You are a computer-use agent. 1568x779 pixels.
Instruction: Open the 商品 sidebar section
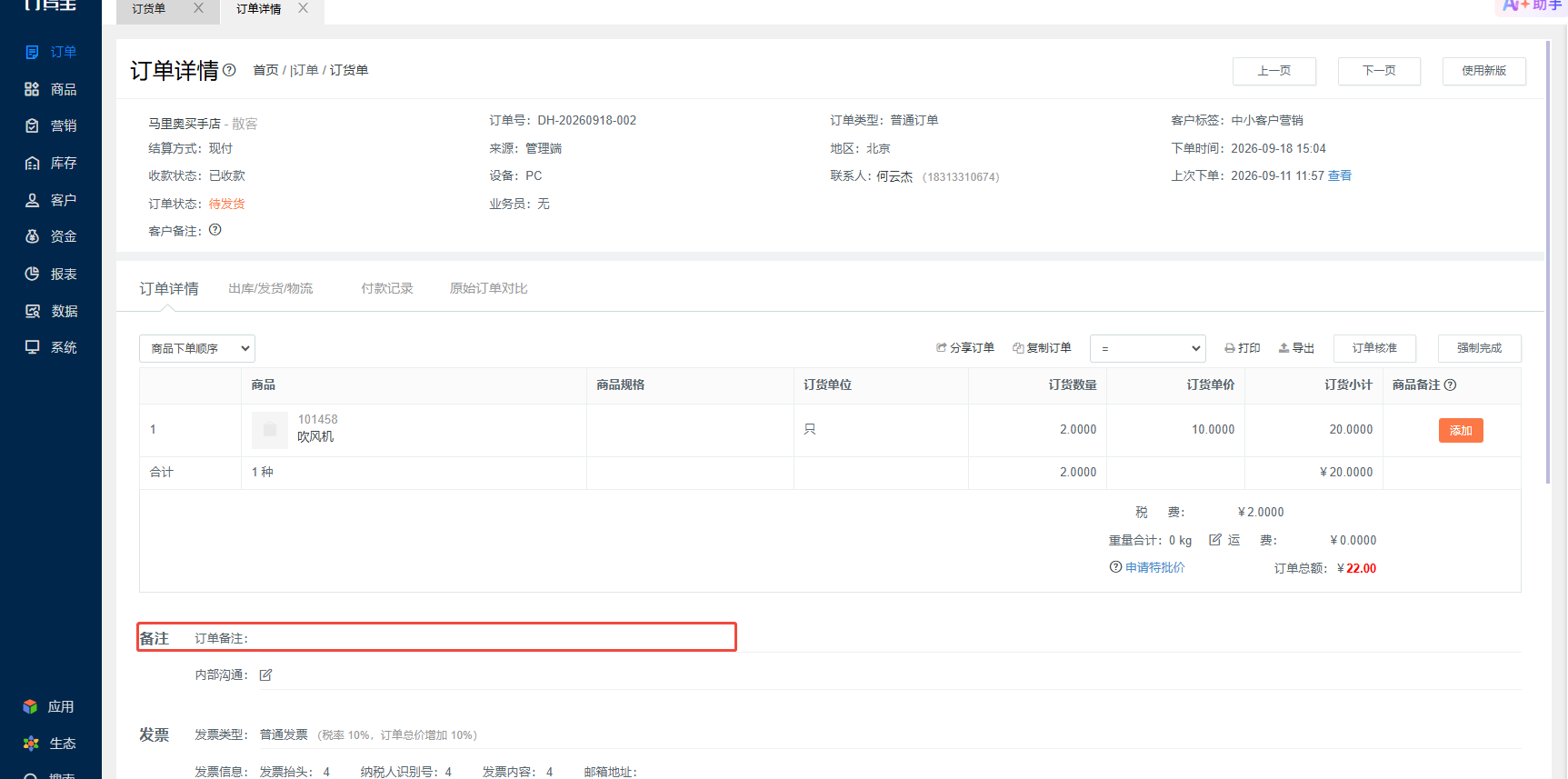[51, 89]
